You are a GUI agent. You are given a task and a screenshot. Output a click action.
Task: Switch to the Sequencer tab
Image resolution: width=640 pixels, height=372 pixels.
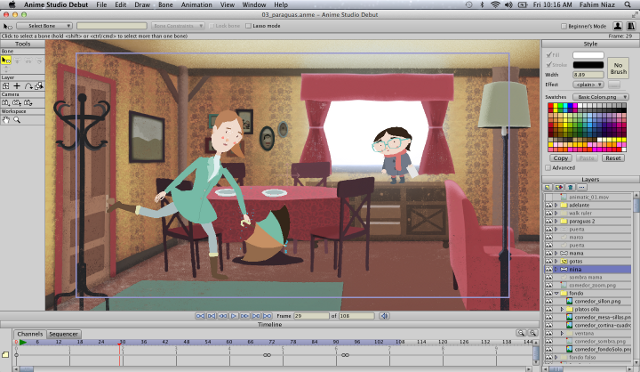(63, 334)
